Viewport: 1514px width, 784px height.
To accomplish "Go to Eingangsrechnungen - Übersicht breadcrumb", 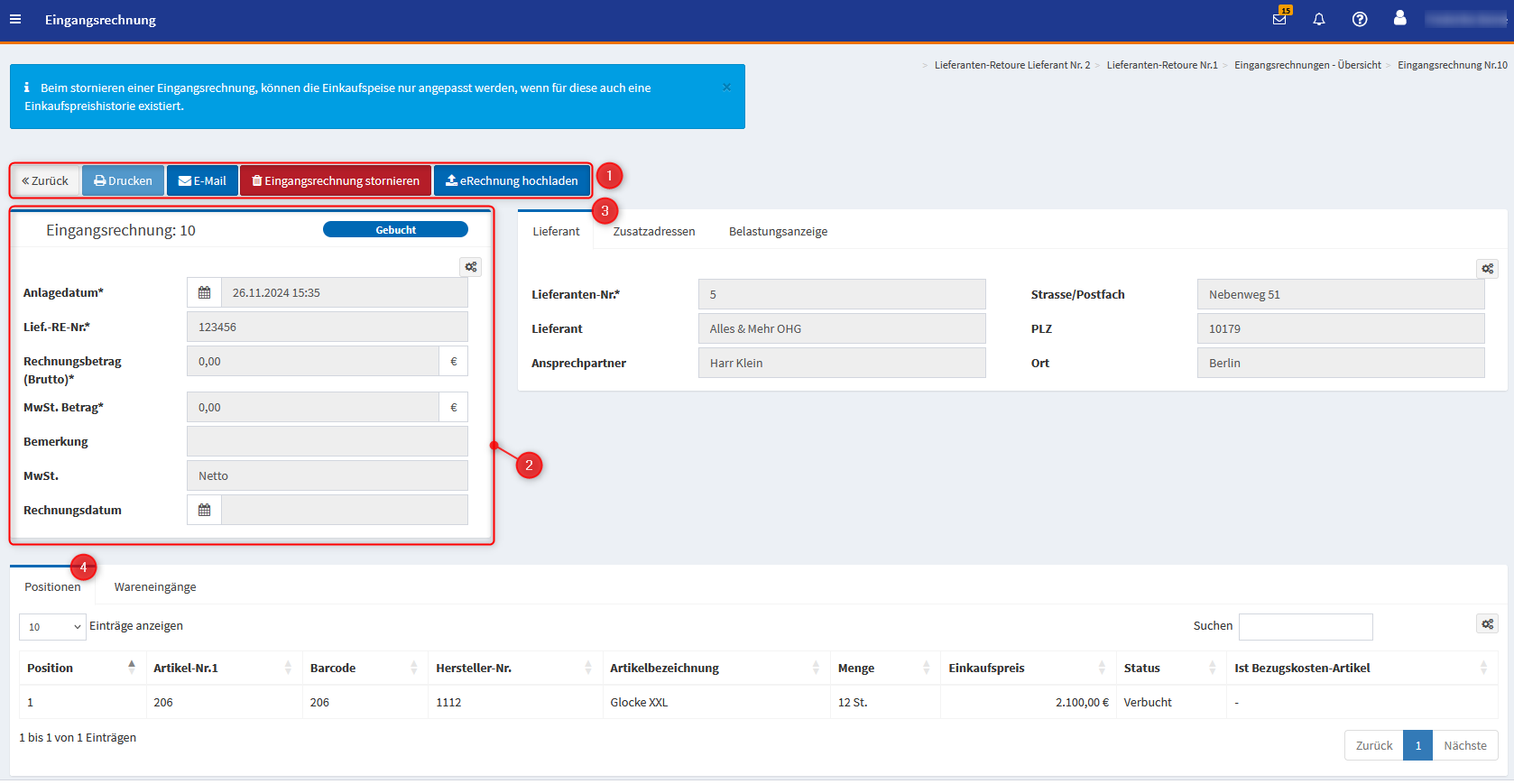I will click(1307, 65).
